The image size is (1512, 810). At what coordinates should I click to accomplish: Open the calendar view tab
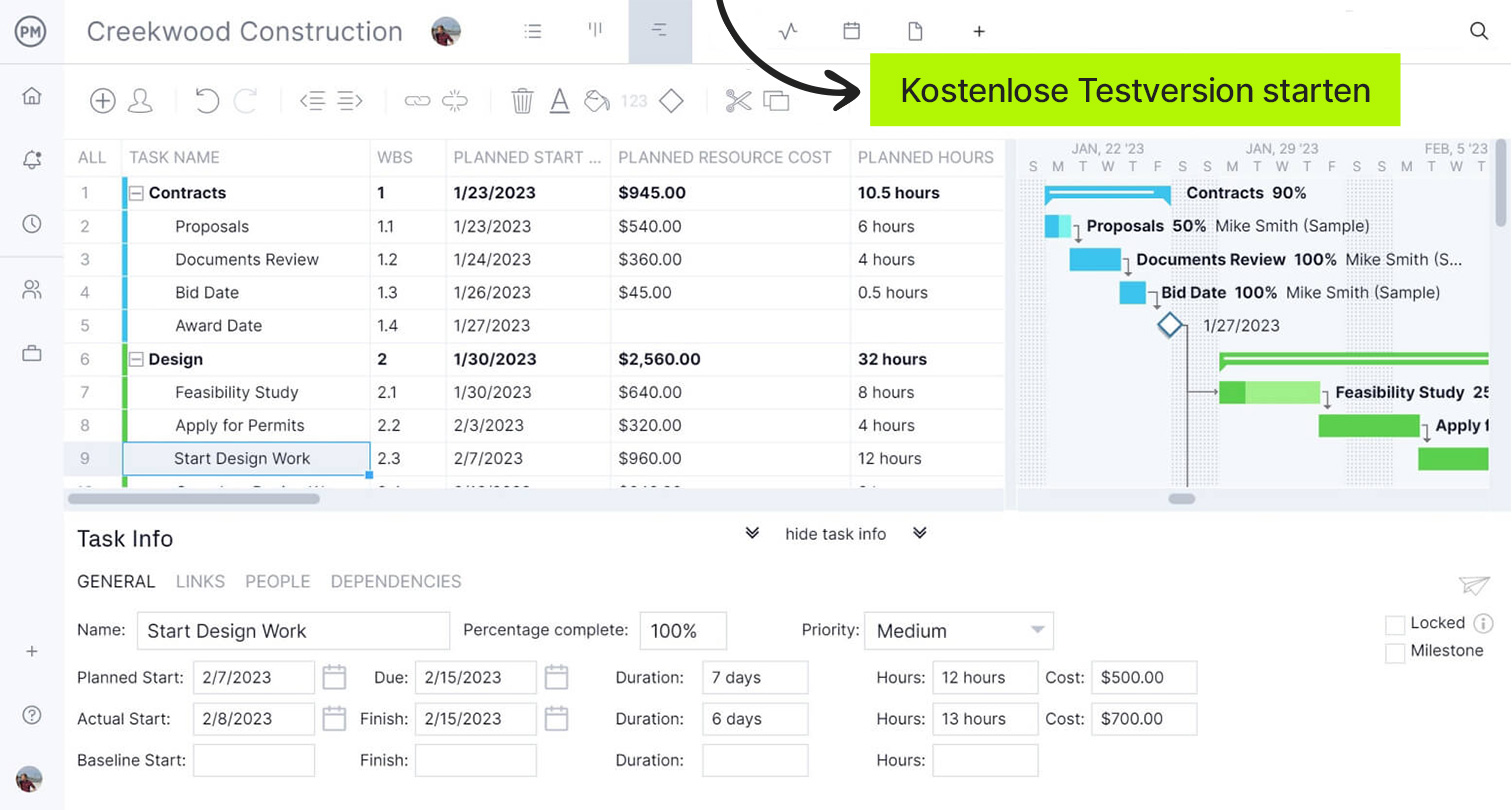(x=851, y=31)
